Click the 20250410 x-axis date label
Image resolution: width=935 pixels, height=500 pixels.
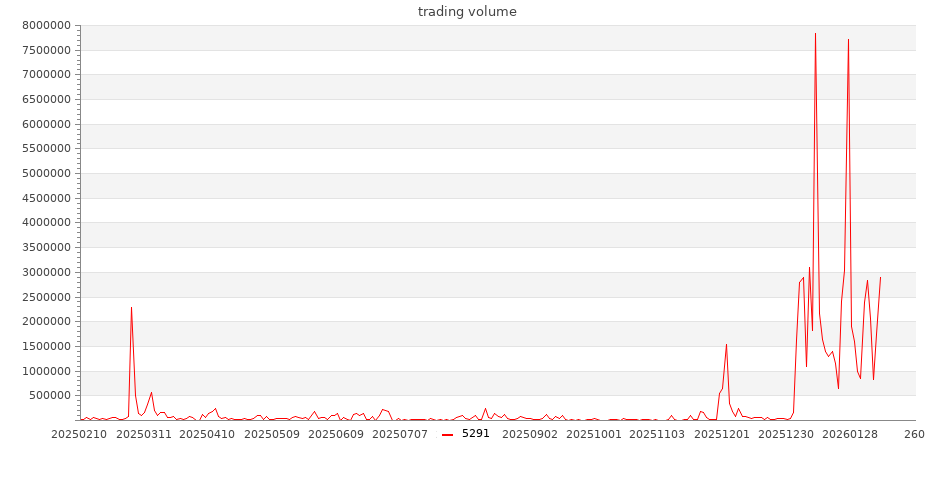207,434
